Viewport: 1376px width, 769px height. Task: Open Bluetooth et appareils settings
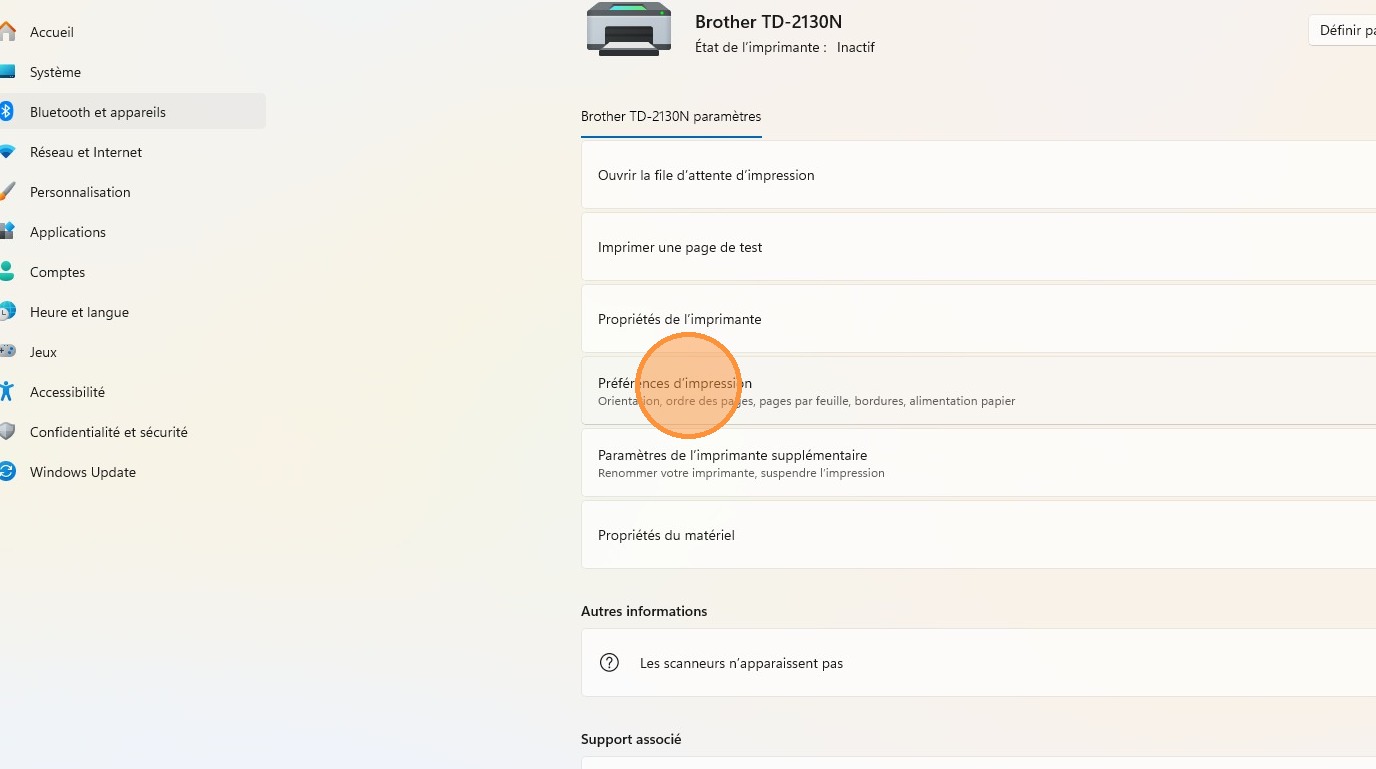98,112
